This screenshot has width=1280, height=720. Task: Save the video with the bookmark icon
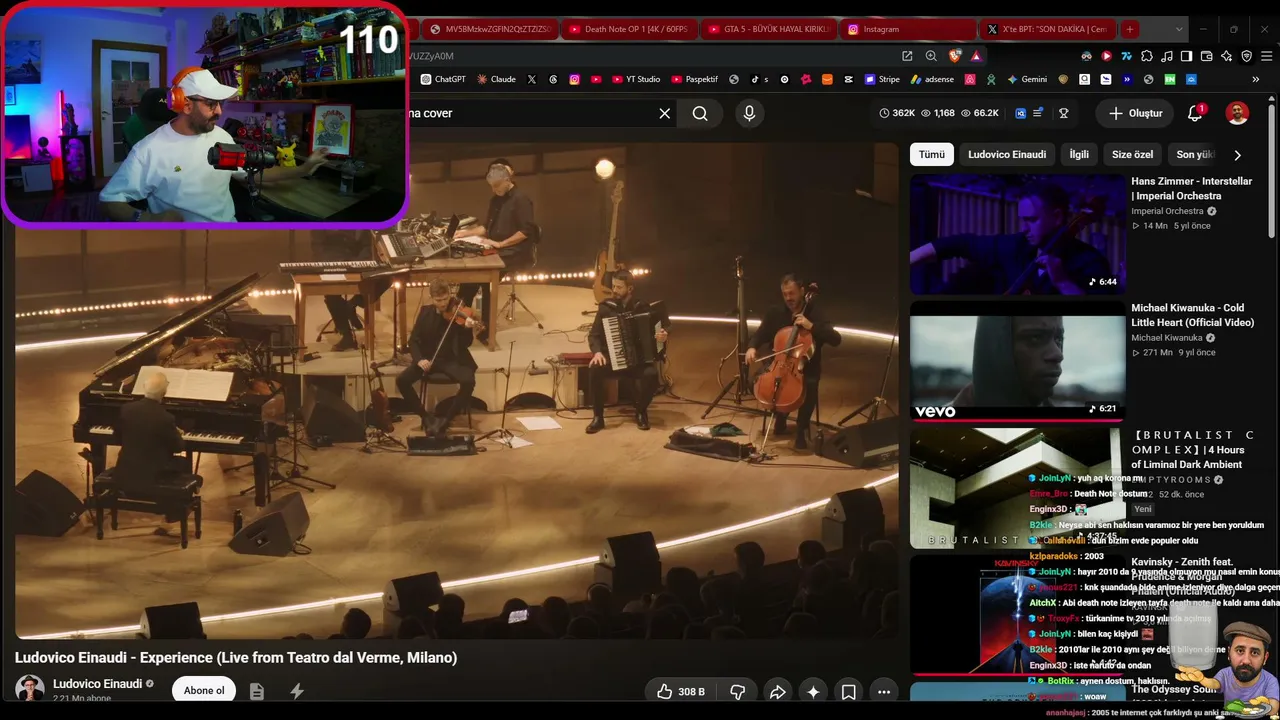coord(848,691)
